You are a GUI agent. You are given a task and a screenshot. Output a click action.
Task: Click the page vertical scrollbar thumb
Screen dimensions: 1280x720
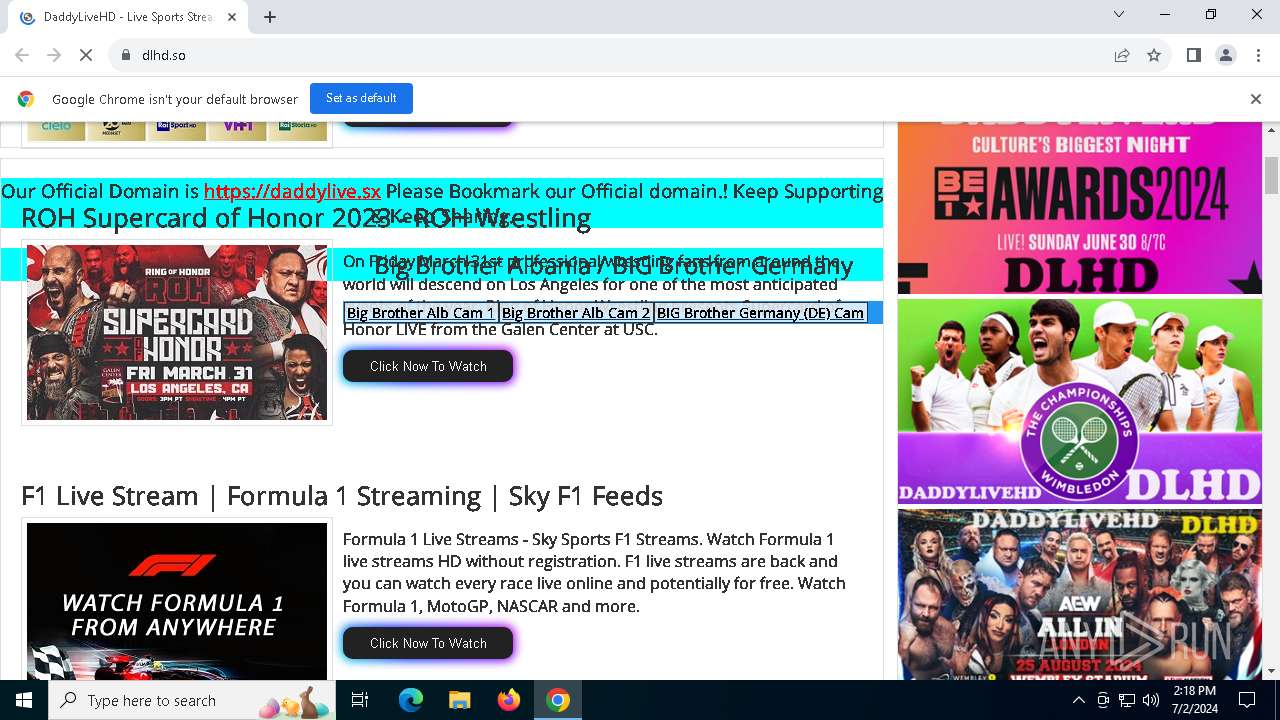point(1271,175)
